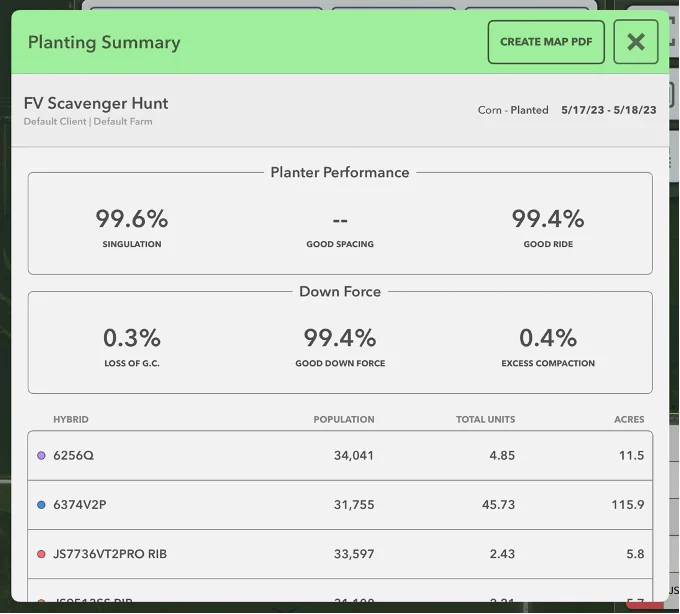
Task: Click the ACRES column header
Action: tap(629, 419)
